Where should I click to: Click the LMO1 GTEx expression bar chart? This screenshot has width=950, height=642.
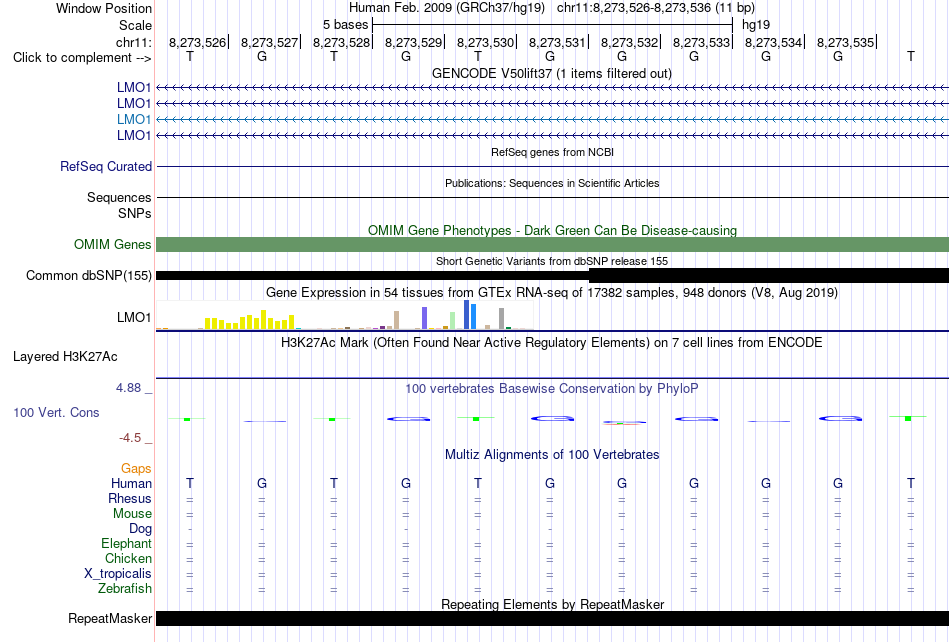coord(344,315)
